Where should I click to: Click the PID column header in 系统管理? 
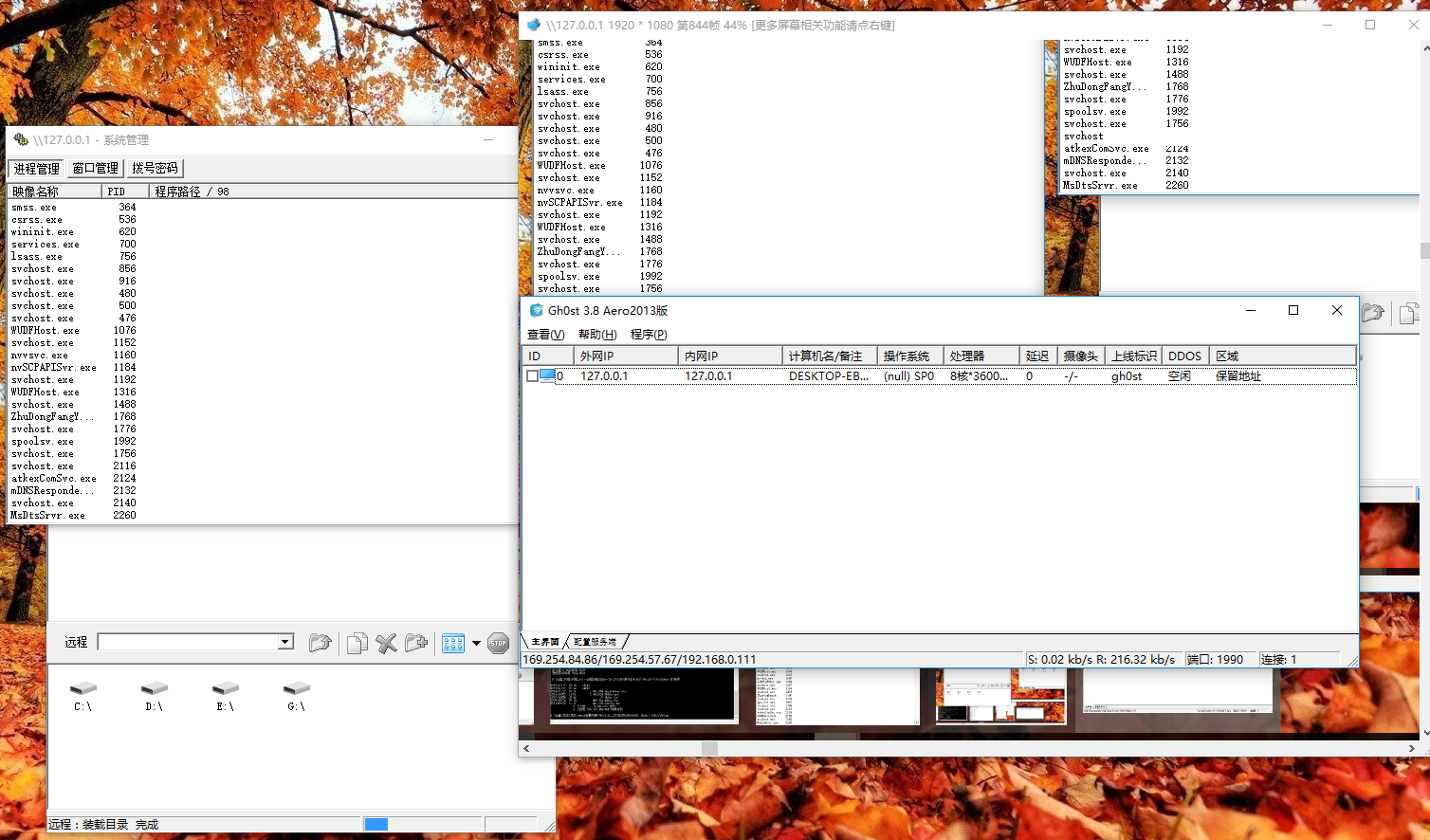125,192
